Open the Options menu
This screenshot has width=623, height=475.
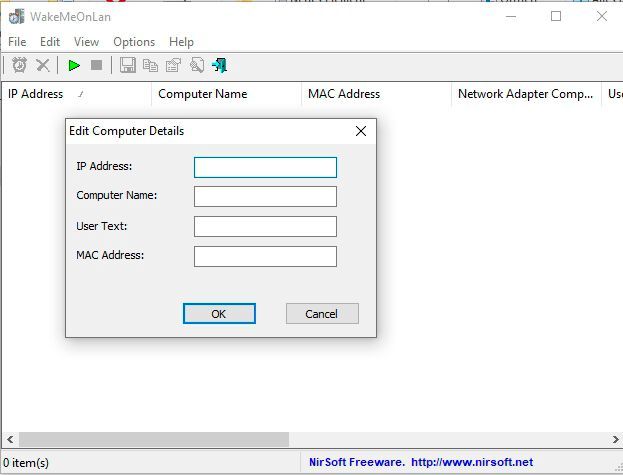pyautogui.click(x=134, y=42)
